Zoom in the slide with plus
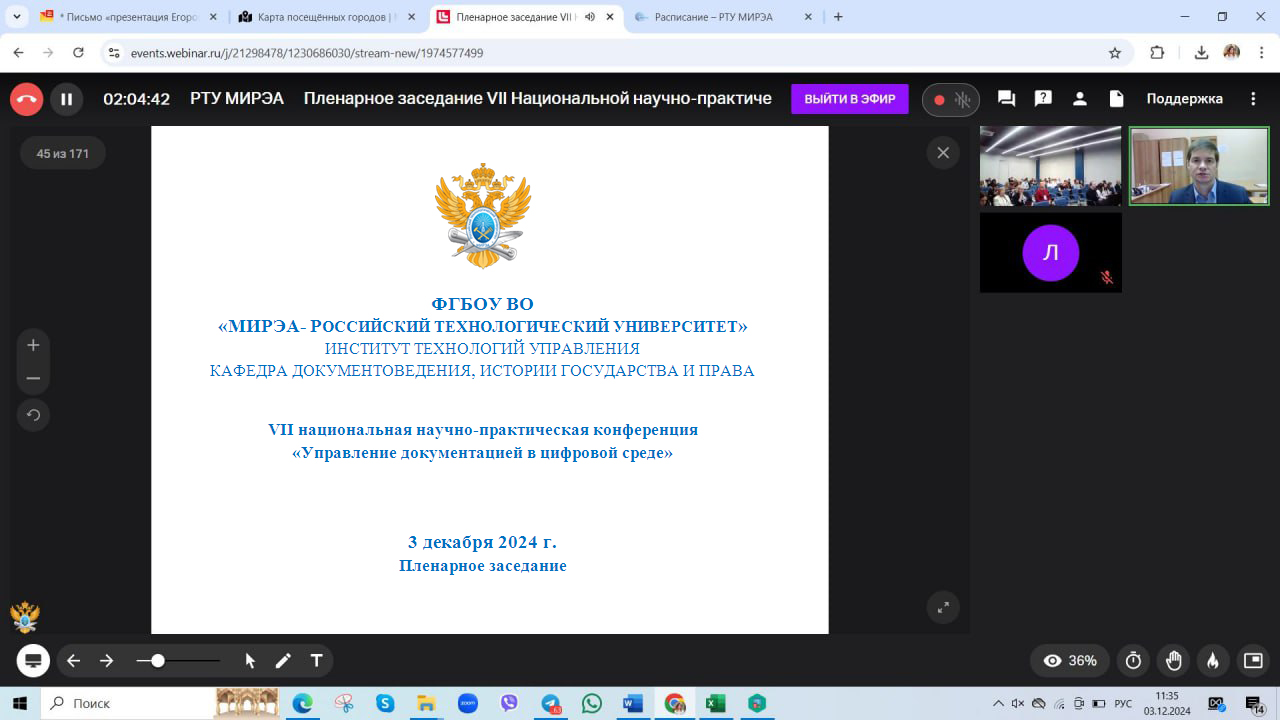The width and height of the screenshot is (1280, 720). pyautogui.click(x=33, y=345)
